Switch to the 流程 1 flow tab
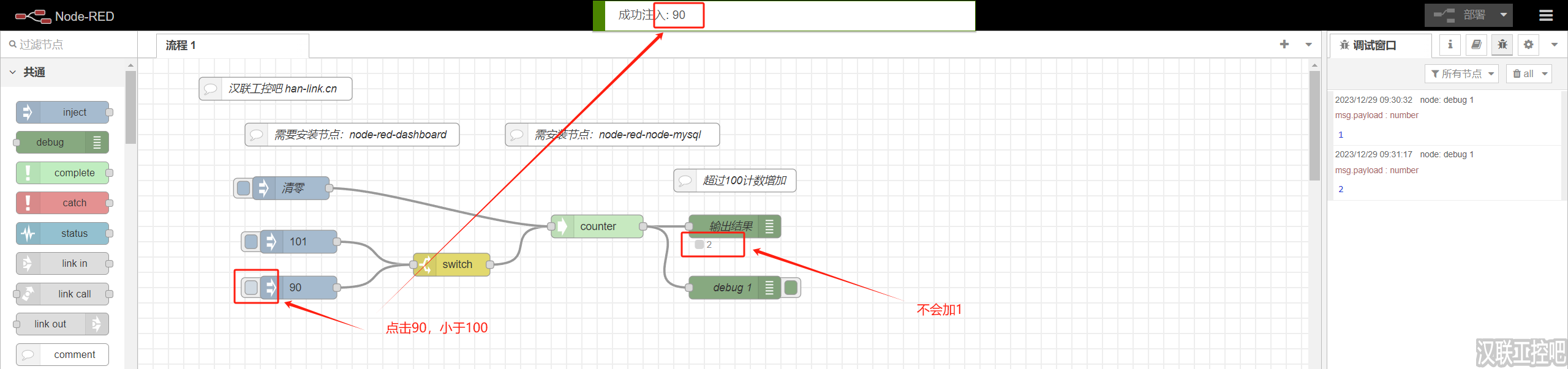 coord(232,45)
